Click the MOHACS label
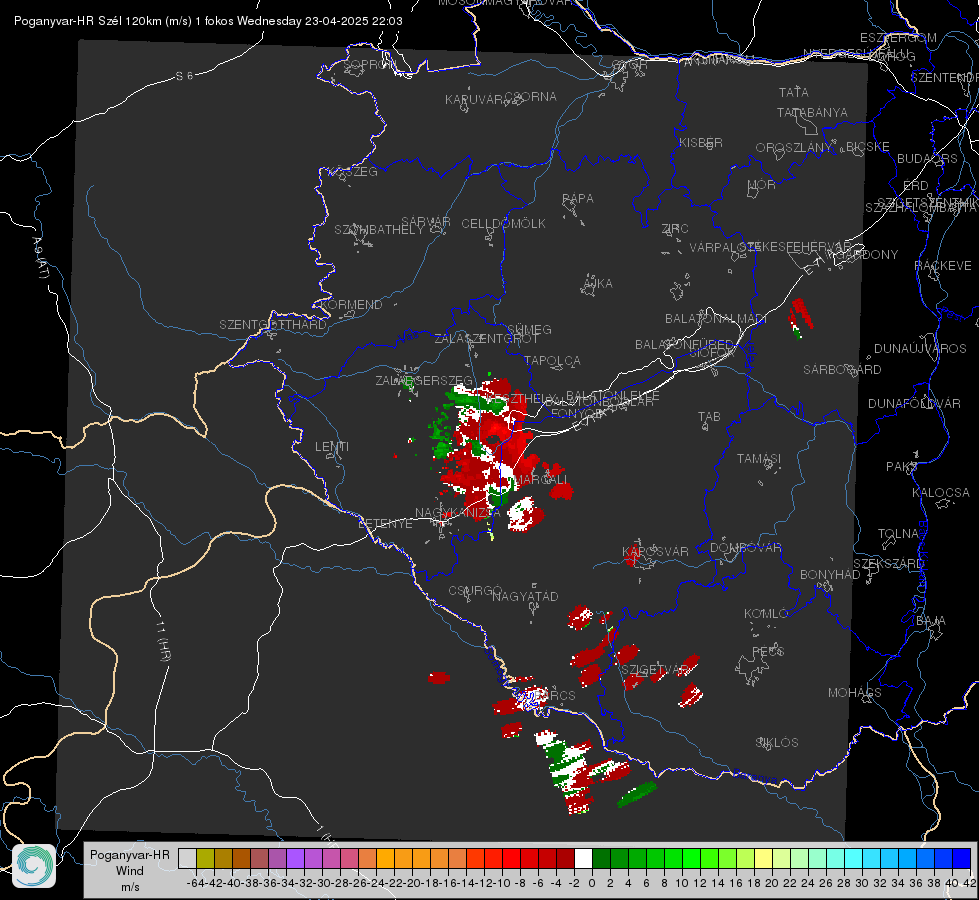979x900 pixels. 855,693
